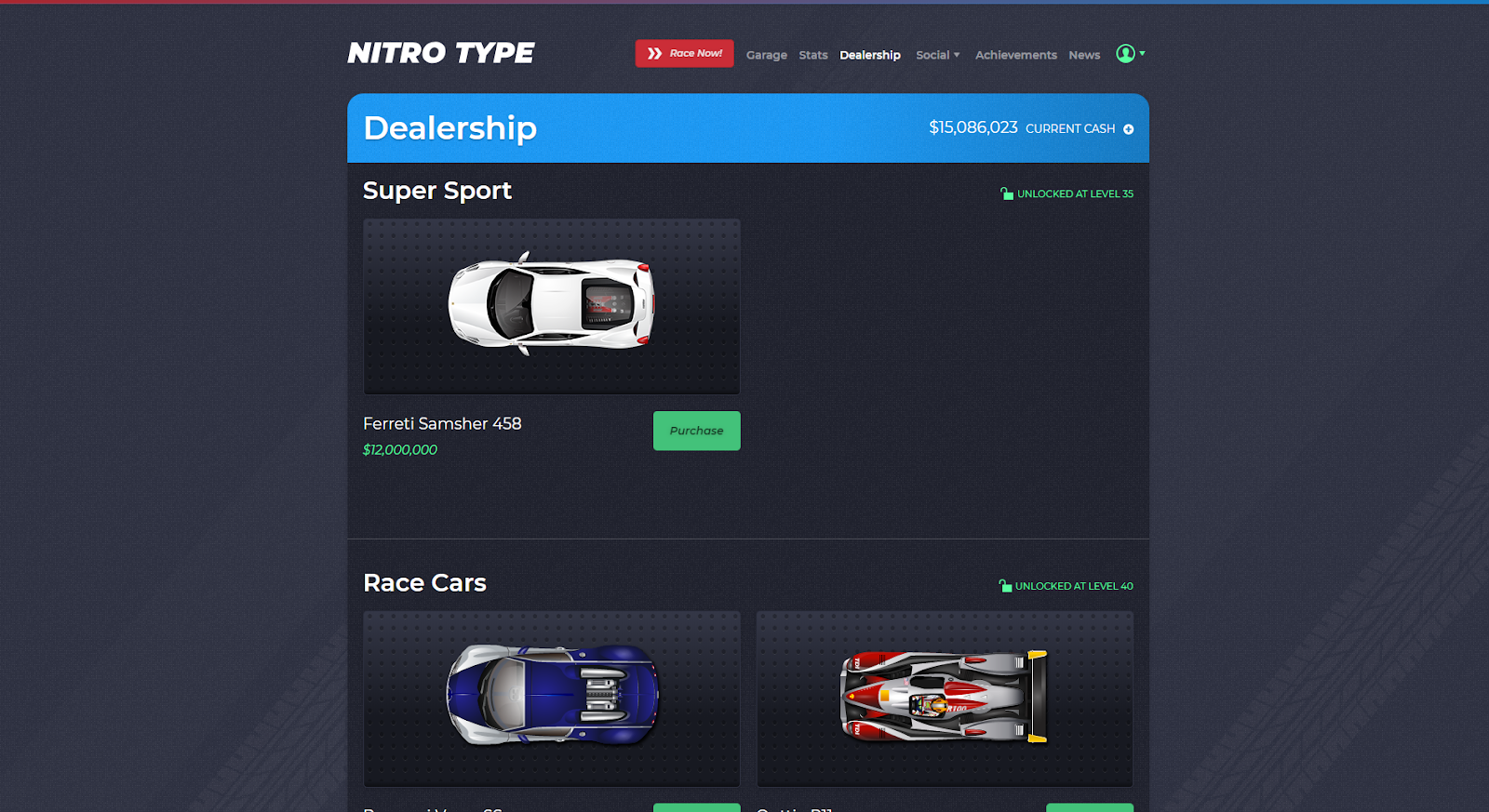
Task: Click the Unlocked at Level 35 label
Action: coord(1066,193)
